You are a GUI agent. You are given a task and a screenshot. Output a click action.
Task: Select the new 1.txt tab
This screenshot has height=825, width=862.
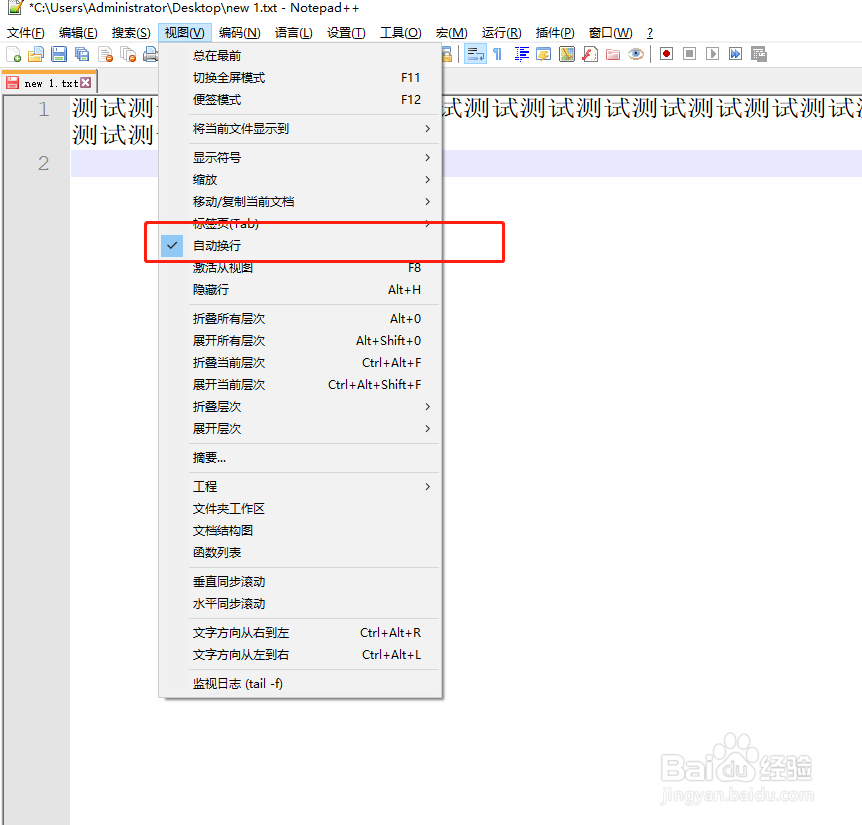tap(47, 82)
